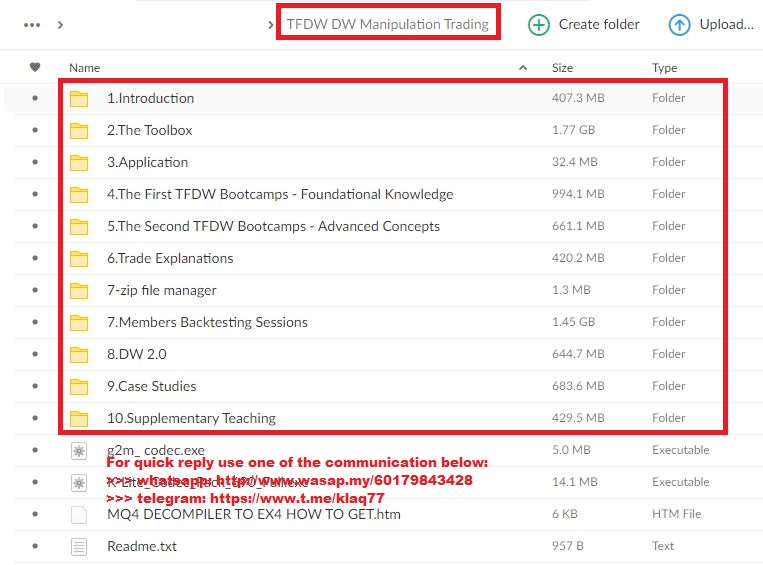Click folder icon of 9.Case Studies
This screenshot has width=763, height=565.
point(79,387)
